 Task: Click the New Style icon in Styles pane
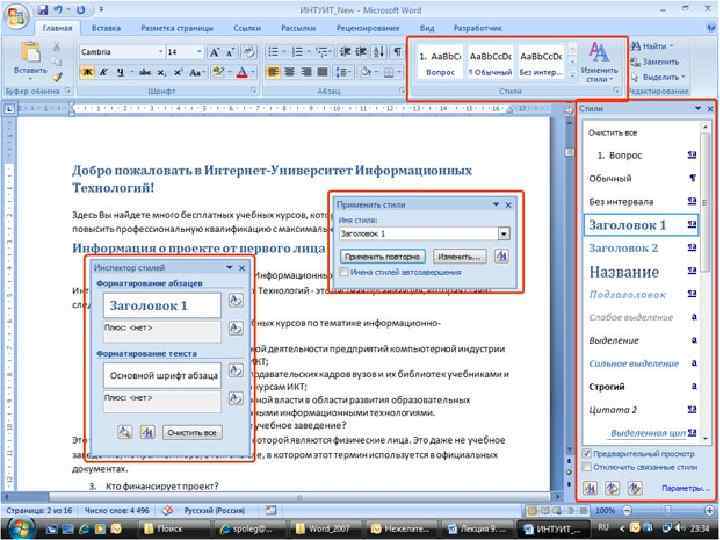tap(591, 487)
